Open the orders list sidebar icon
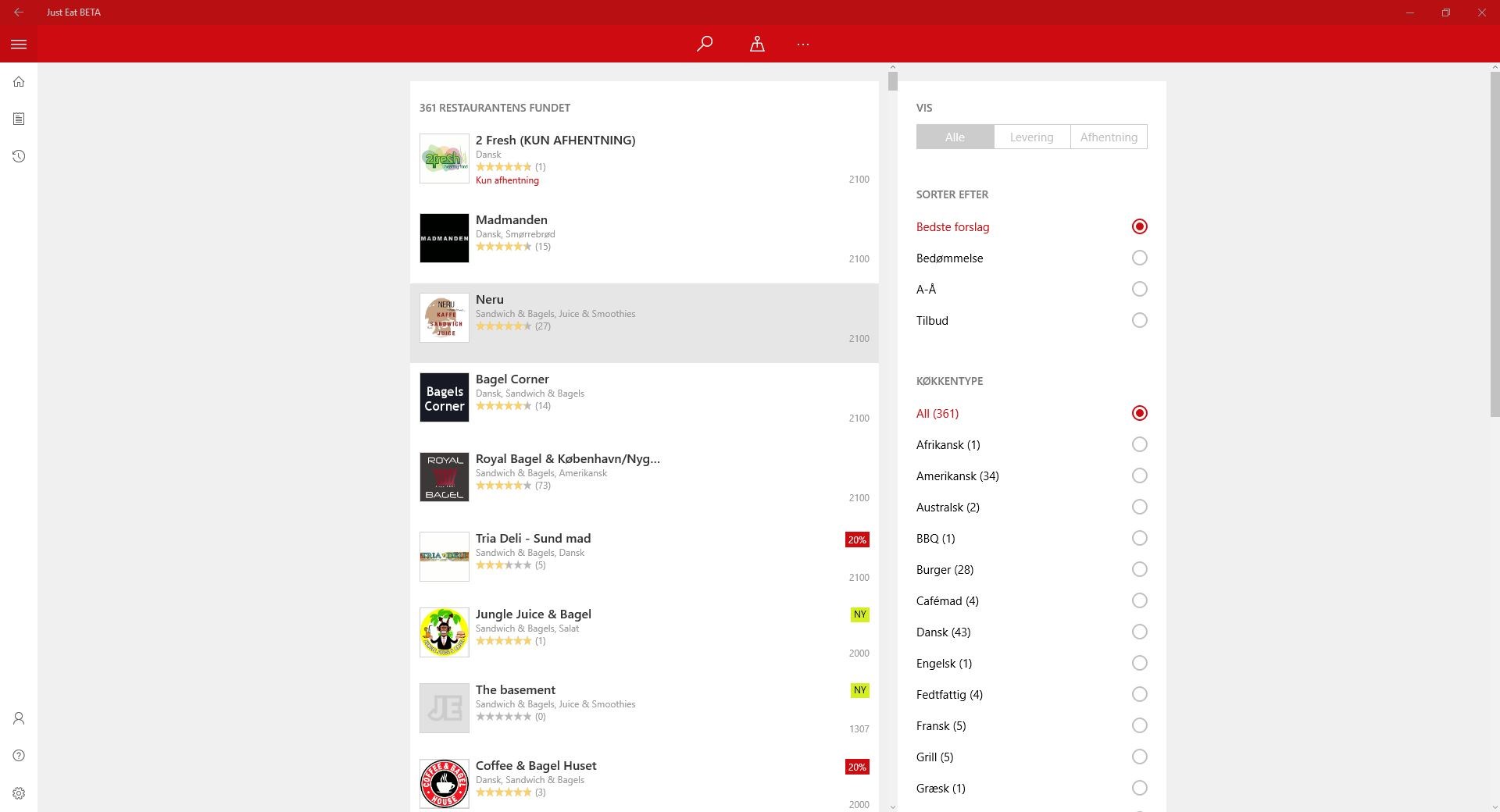The width and height of the screenshot is (1500, 812). 19,119
